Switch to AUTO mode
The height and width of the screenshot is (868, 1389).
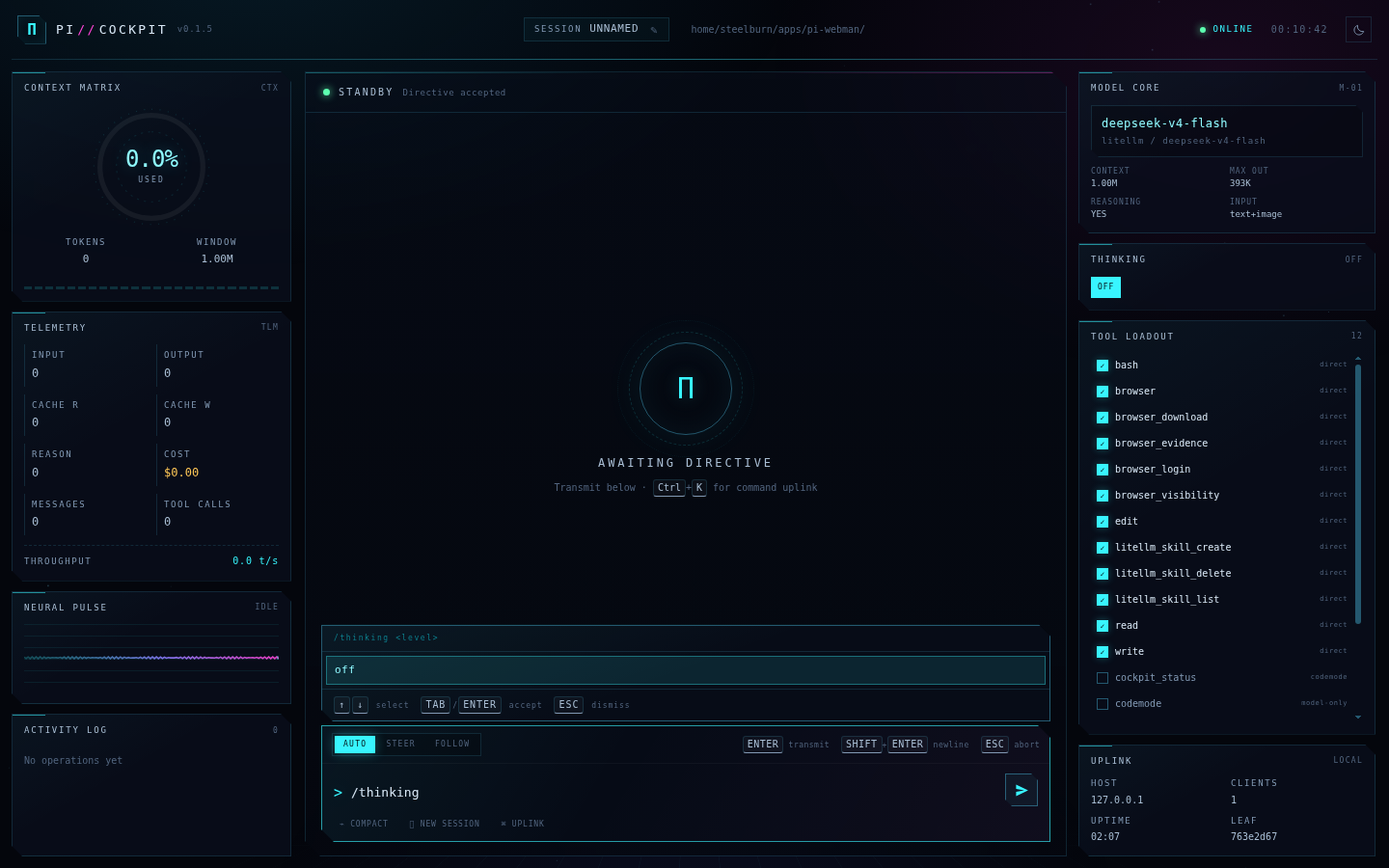point(355,745)
